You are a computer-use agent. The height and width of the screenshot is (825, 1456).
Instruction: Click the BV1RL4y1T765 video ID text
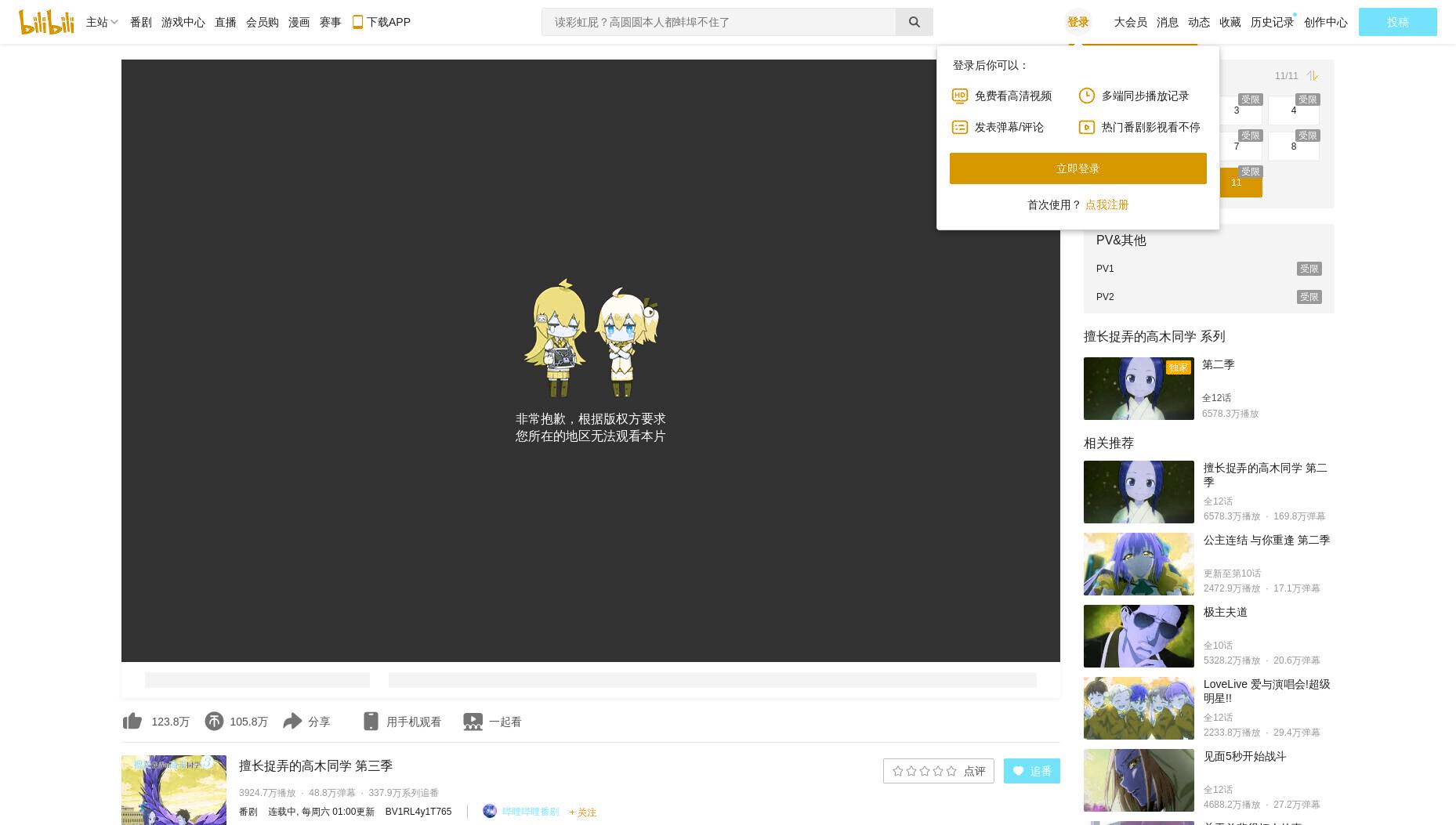(x=418, y=812)
